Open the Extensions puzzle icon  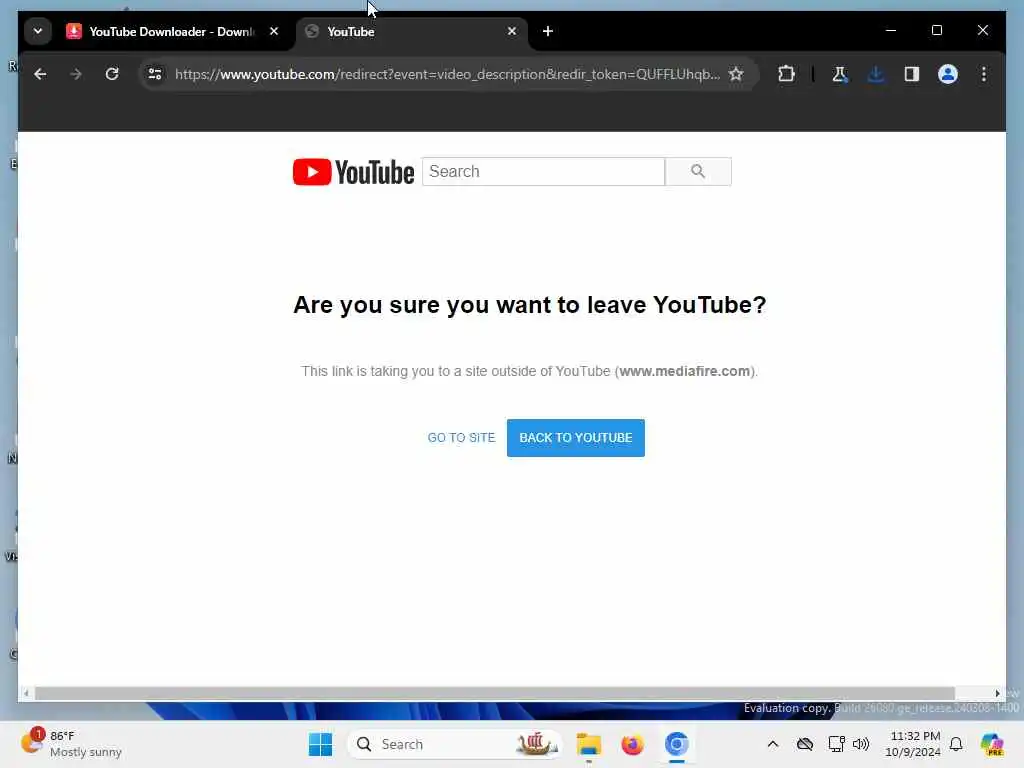(x=786, y=74)
